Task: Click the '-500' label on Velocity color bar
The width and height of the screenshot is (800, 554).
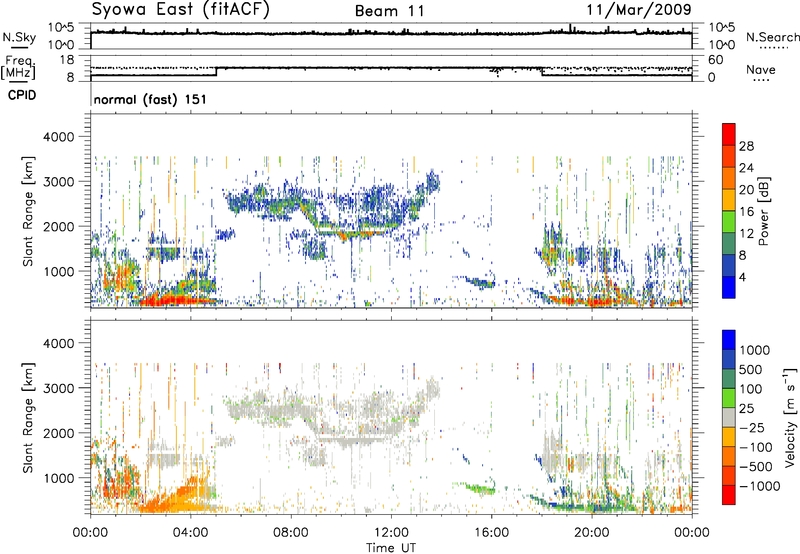Action: point(756,466)
